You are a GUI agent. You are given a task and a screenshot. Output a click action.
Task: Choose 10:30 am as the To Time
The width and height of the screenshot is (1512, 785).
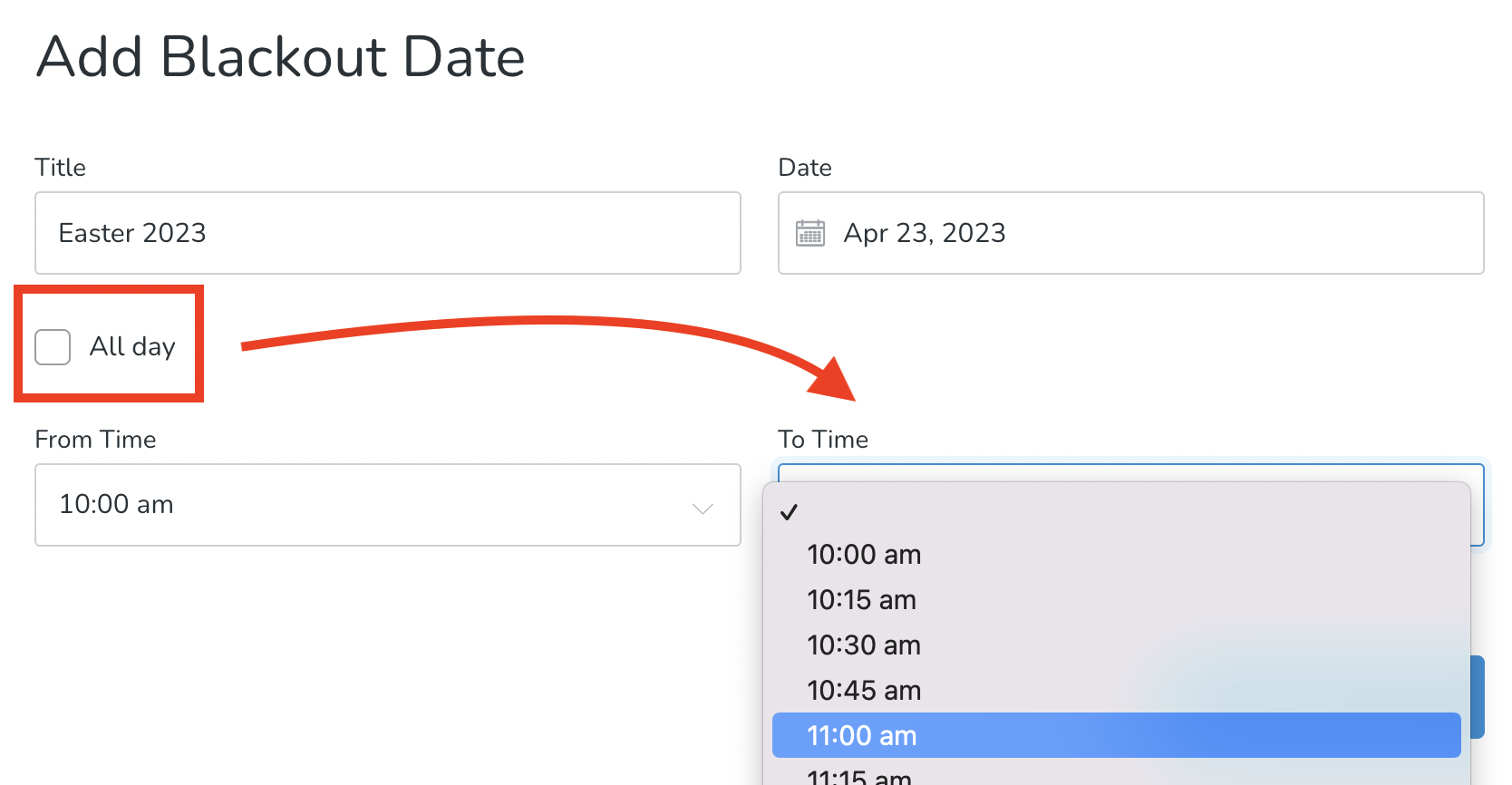(864, 644)
